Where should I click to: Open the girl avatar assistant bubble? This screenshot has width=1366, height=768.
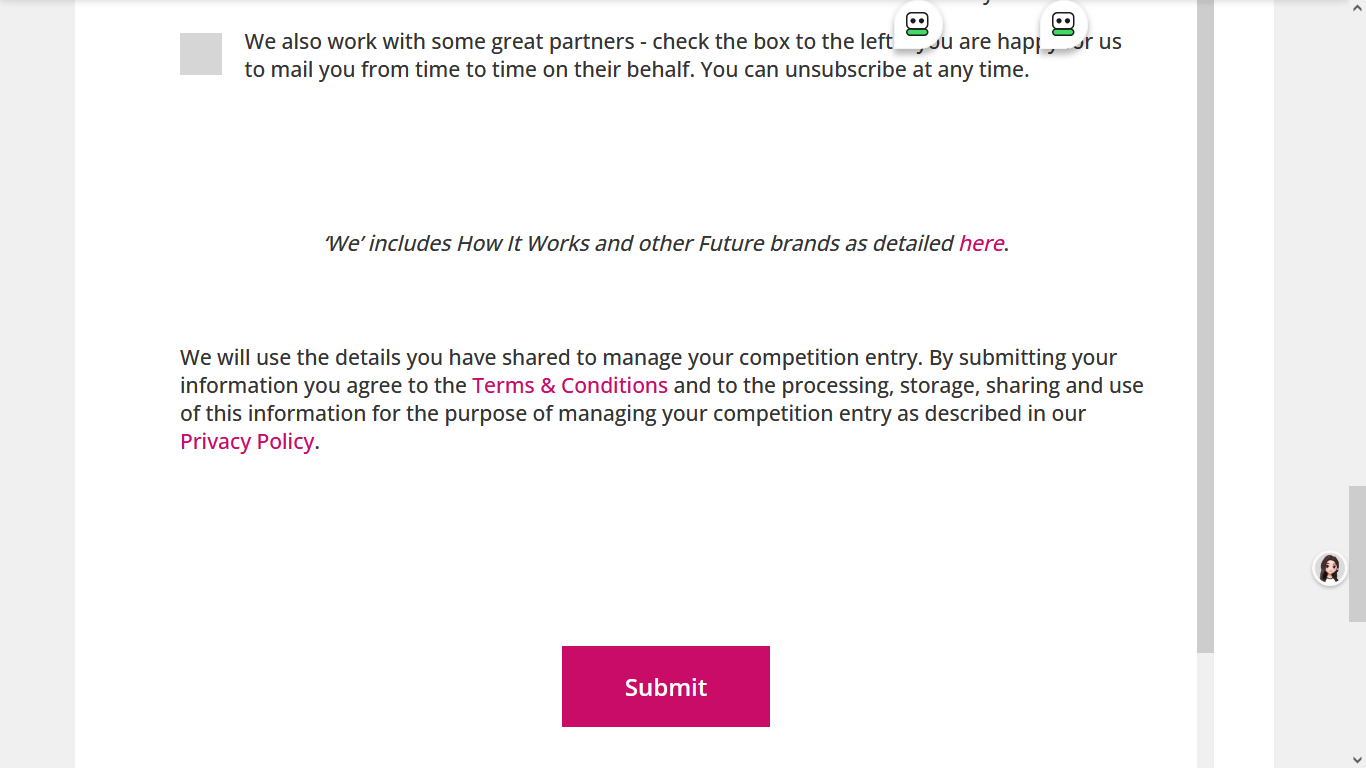pos(1329,569)
